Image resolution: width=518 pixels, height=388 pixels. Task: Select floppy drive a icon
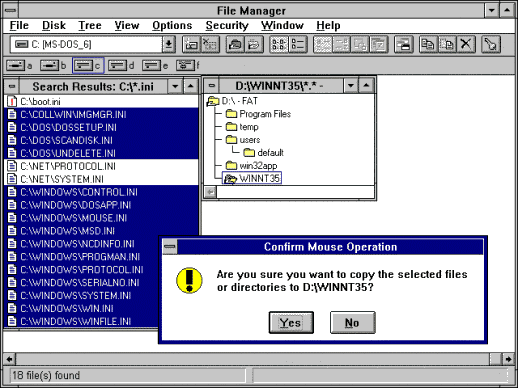pyautogui.click(x=16, y=65)
